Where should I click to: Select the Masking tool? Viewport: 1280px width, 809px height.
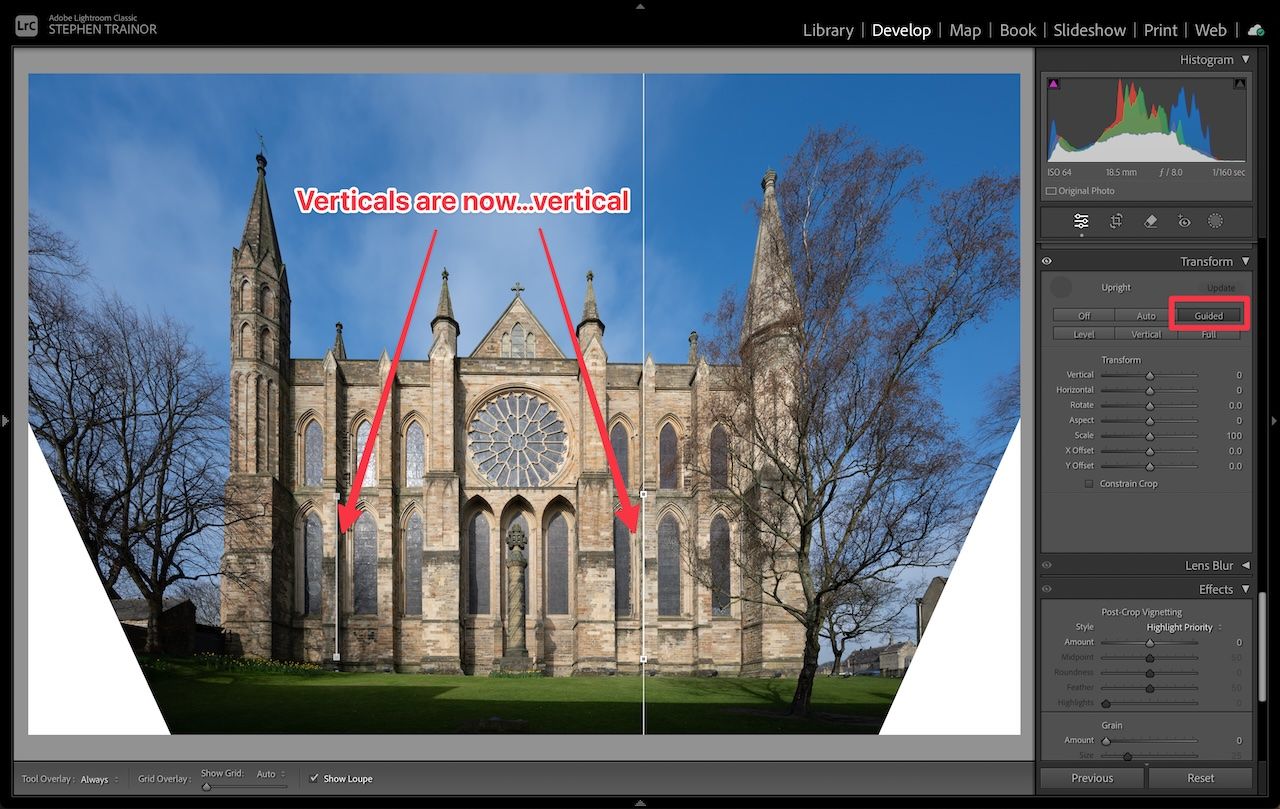pos(1215,221)
